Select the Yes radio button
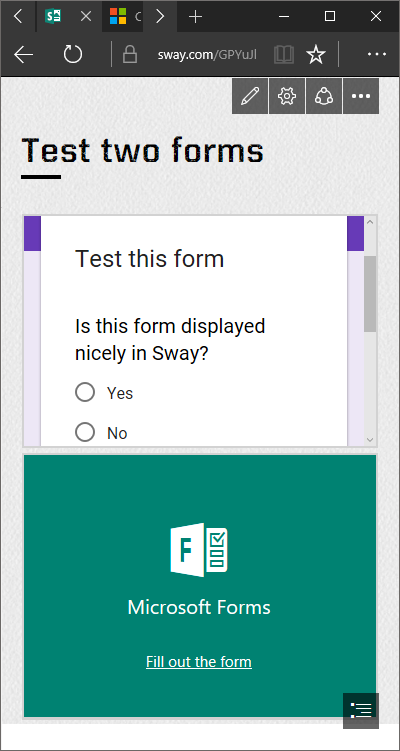Screen dimensions: 400x751 point(85,392)
